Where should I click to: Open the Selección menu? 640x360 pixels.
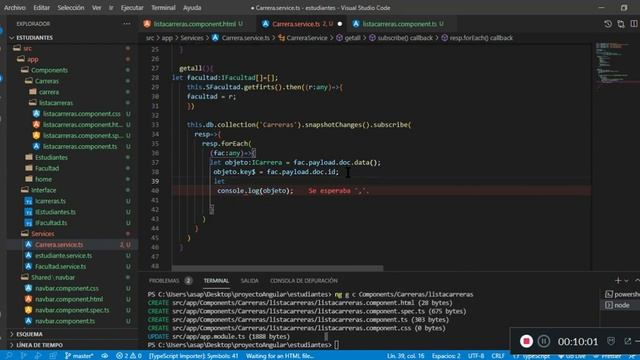coord(71,8)
